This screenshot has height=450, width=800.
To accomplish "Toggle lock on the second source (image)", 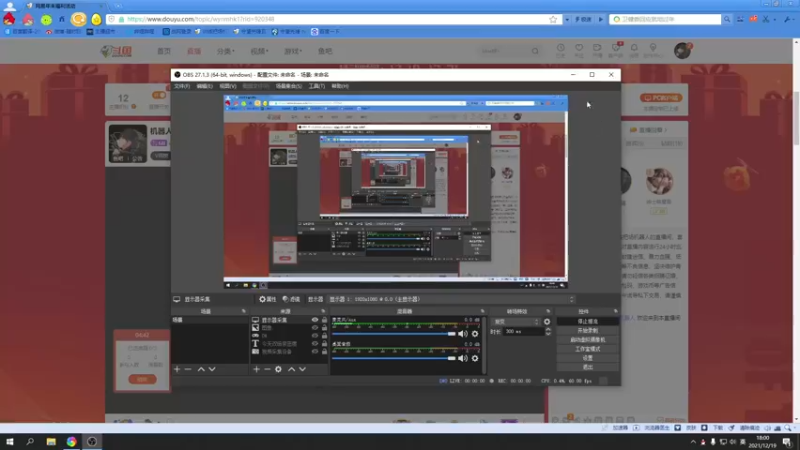I will coord(324,328).
